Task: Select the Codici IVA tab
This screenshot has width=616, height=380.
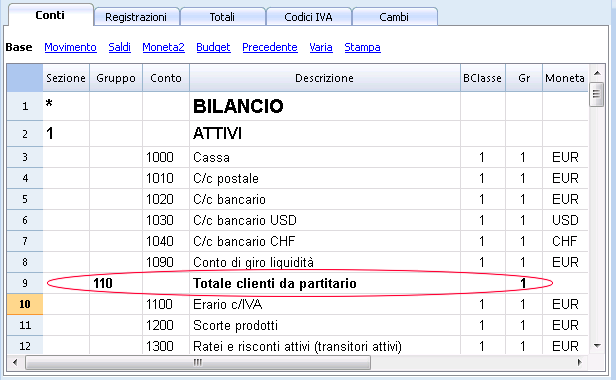Action: coord(308,17)
